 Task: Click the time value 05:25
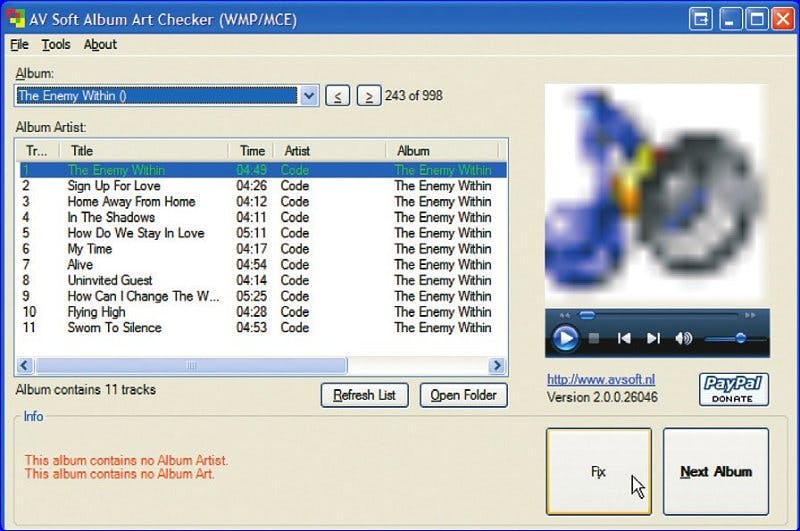pos(252,296)
